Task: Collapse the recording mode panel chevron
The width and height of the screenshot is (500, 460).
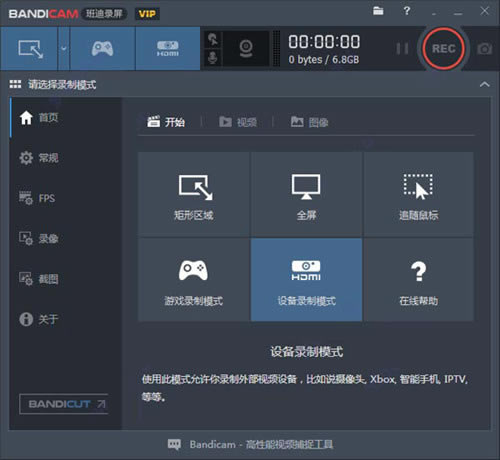Action: [484, 84]
